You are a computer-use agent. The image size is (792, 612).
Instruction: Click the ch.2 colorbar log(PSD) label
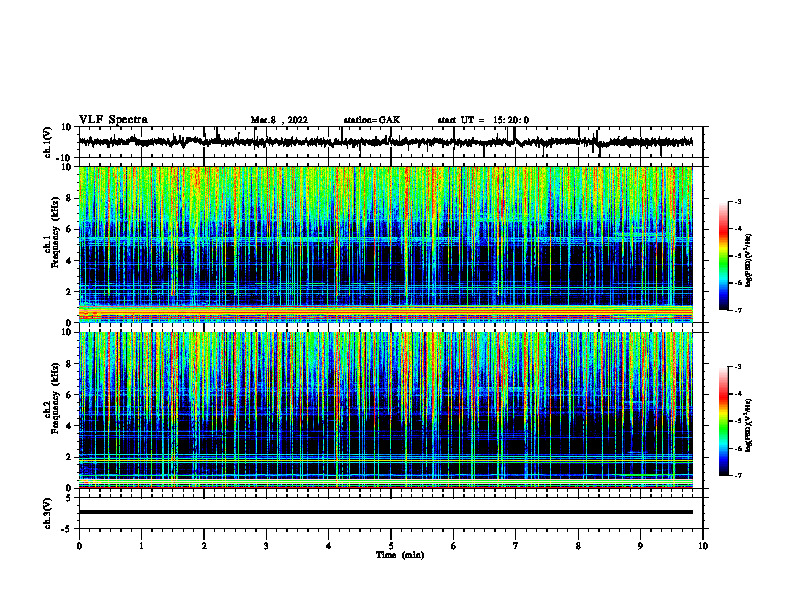pyautogui.click(x=749, y=425)
